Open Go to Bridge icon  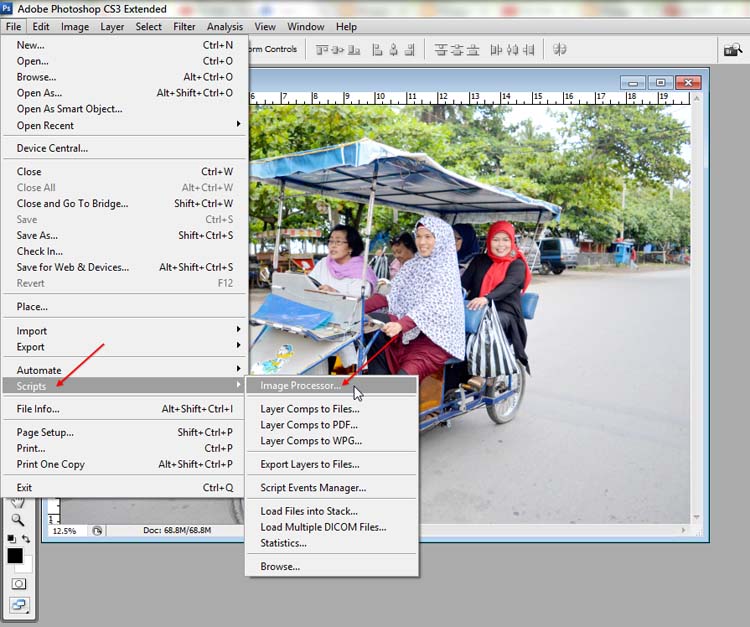tap(732, 49)
